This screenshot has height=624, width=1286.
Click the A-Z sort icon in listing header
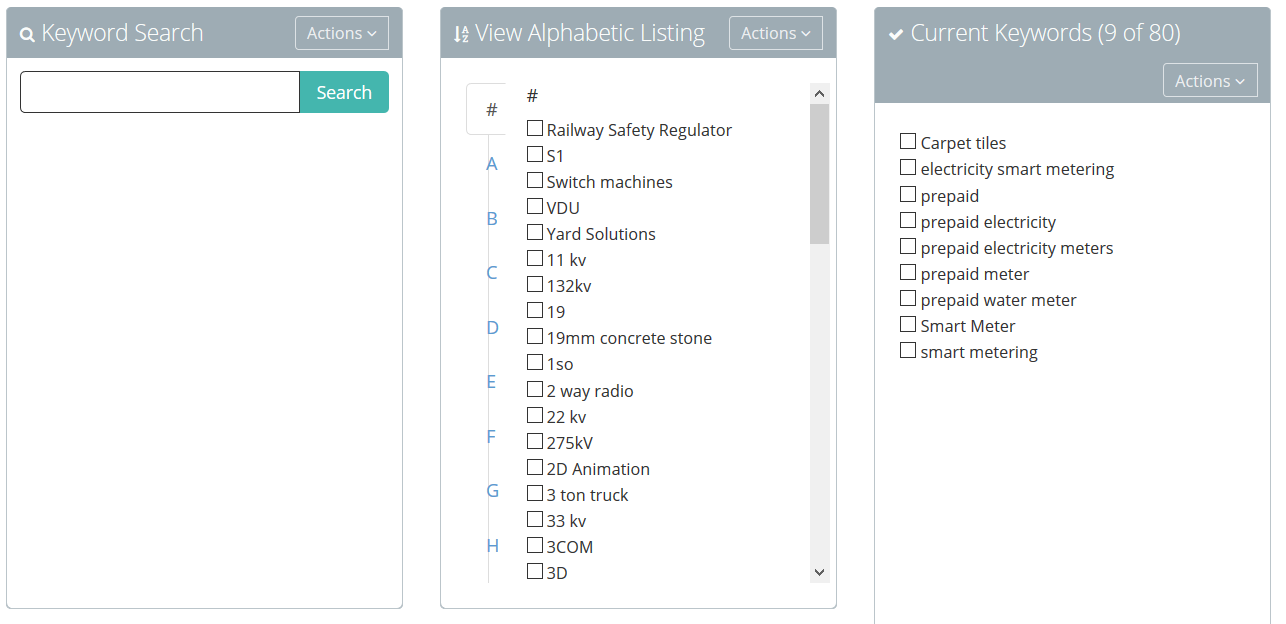[461, 34]
